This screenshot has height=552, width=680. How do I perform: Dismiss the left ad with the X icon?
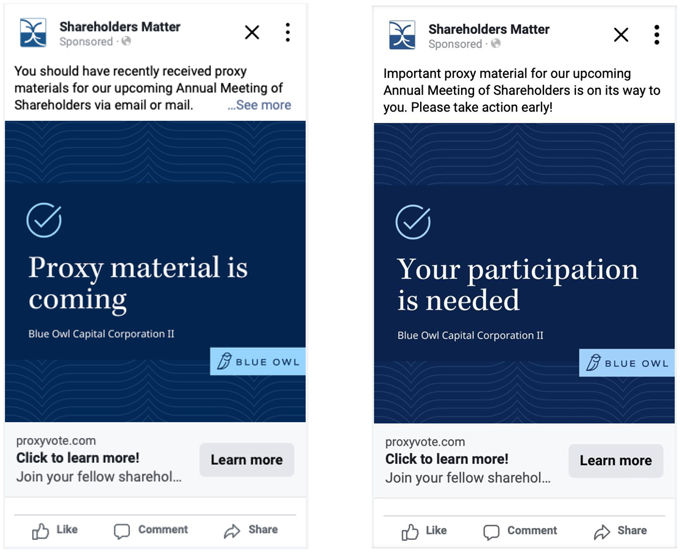[252, 33]
